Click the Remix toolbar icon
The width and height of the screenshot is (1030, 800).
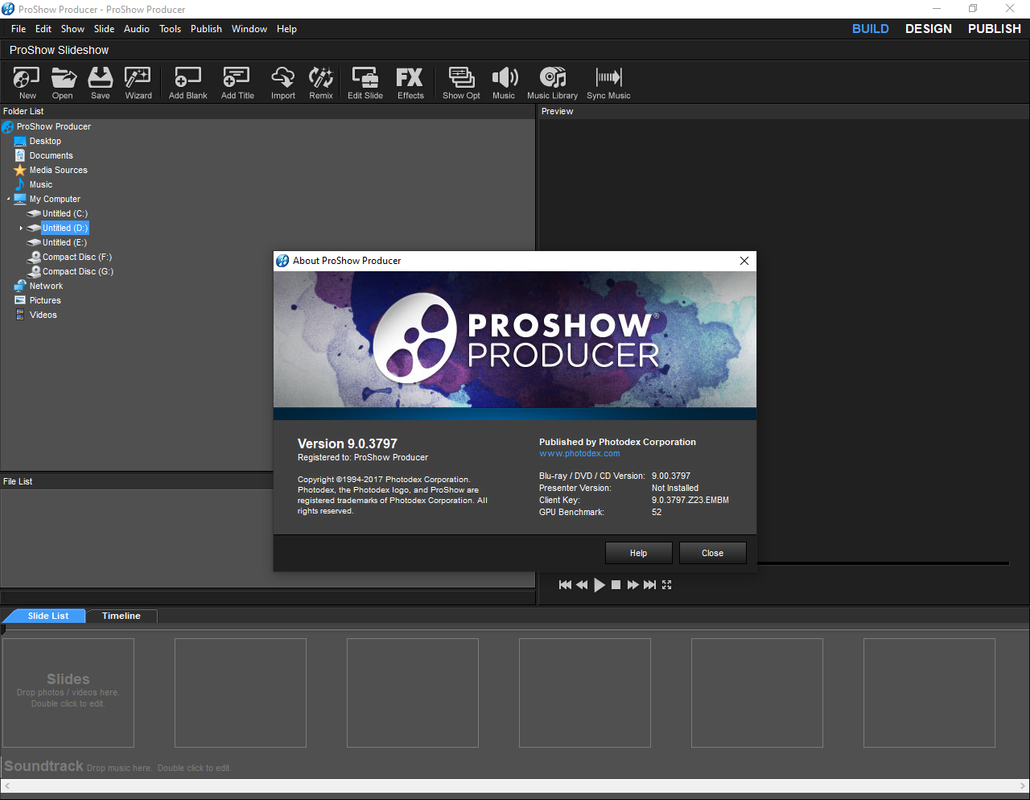(x=321, y=83)
